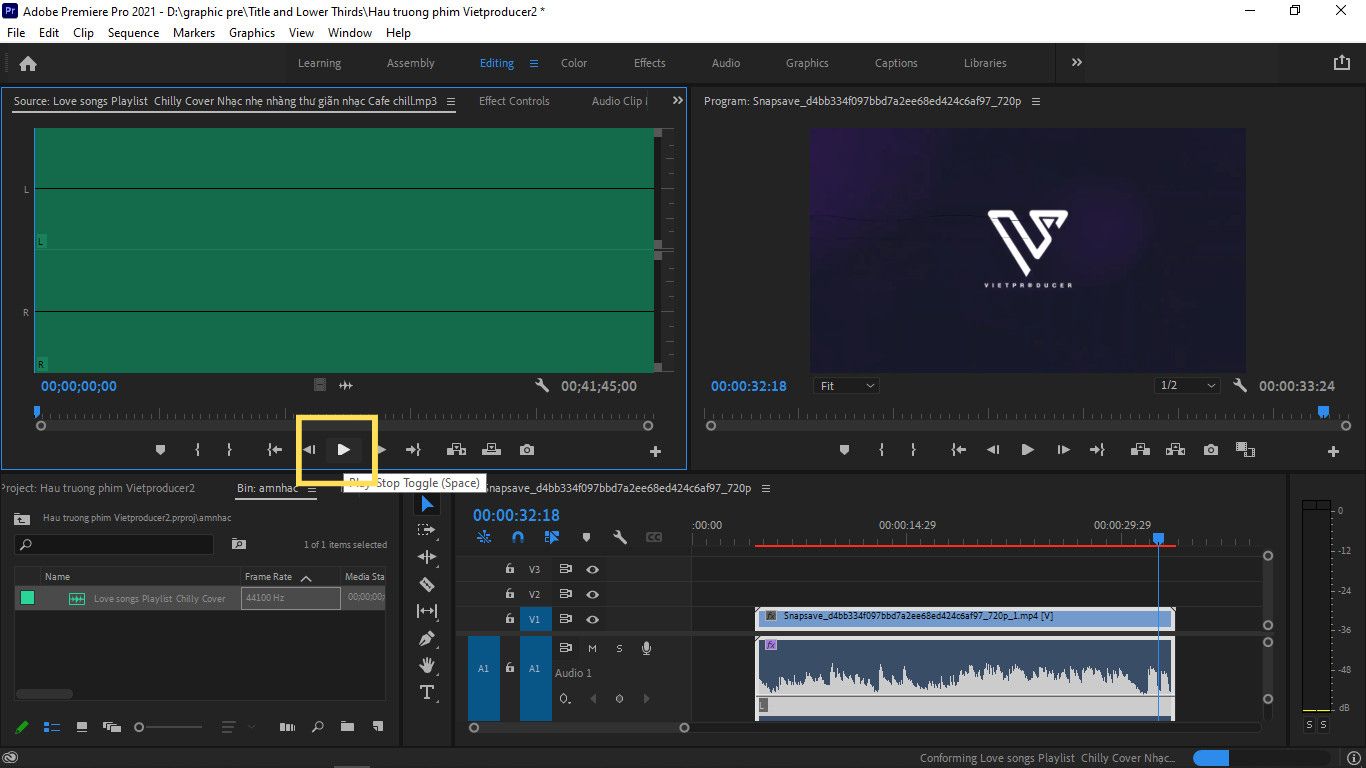Toggle lock on V3 track
Viewport: 1366px width, 768px height.
510,569
